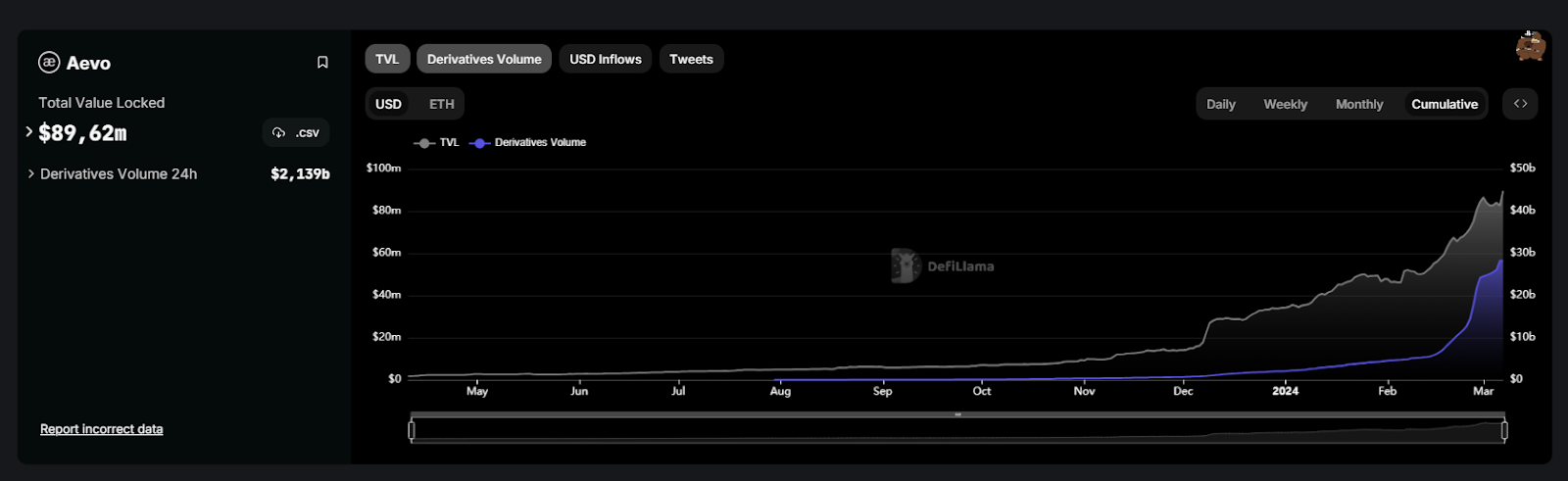Switch the denomination to ETH
The image size is (1568, 481).
[442, 104]
